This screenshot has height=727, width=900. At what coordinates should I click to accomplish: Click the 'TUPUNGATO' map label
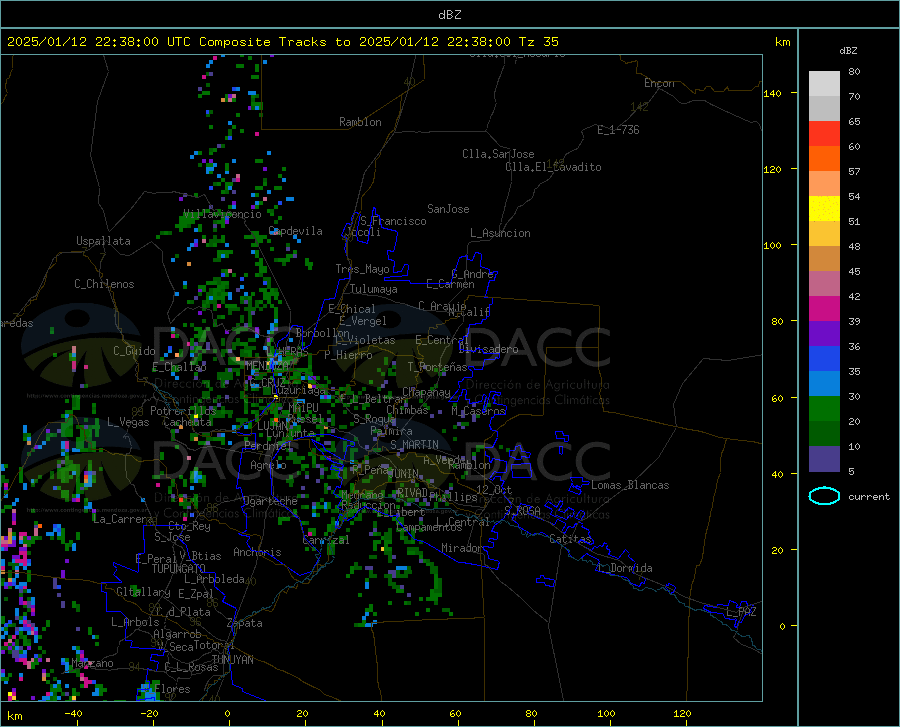click(179, 569)
